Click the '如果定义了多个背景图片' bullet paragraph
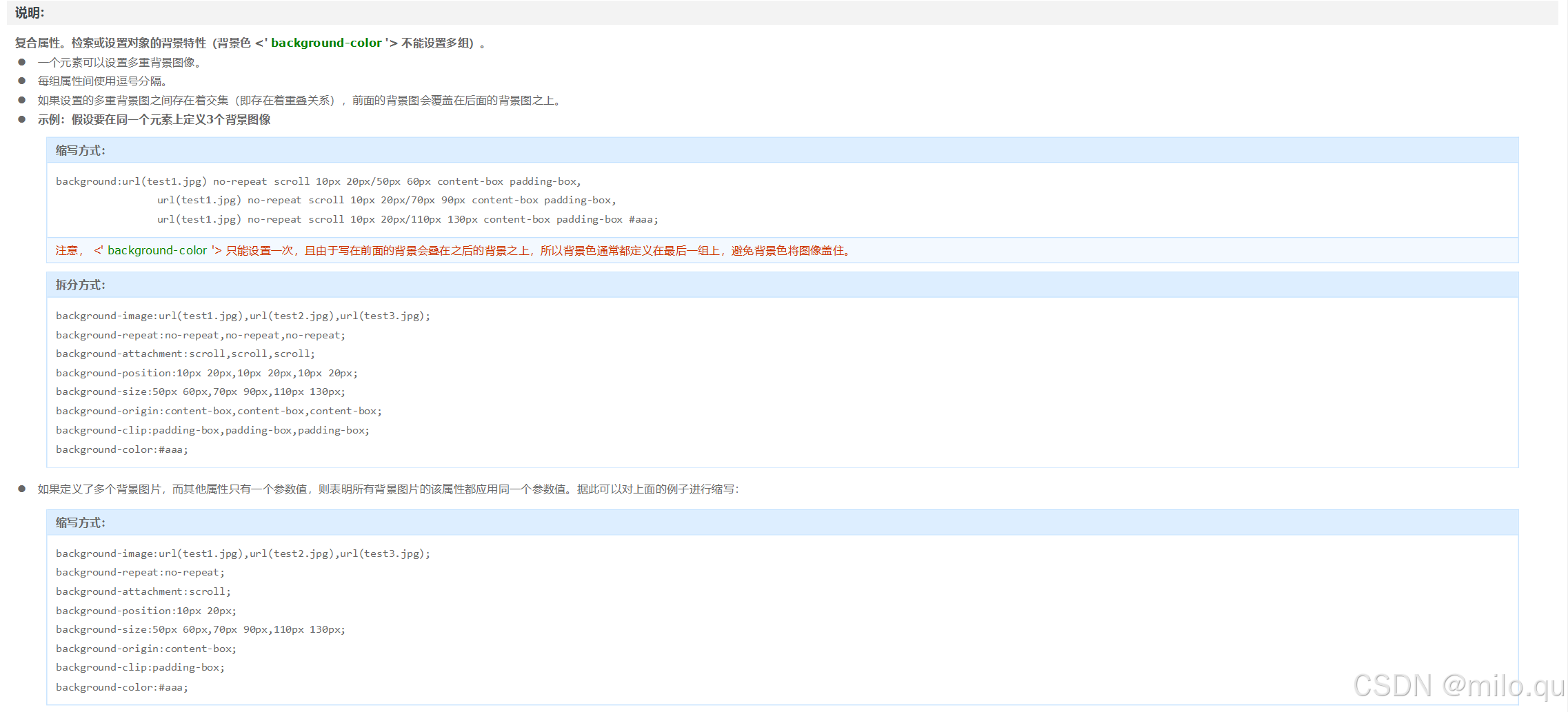 pos(388,489)
